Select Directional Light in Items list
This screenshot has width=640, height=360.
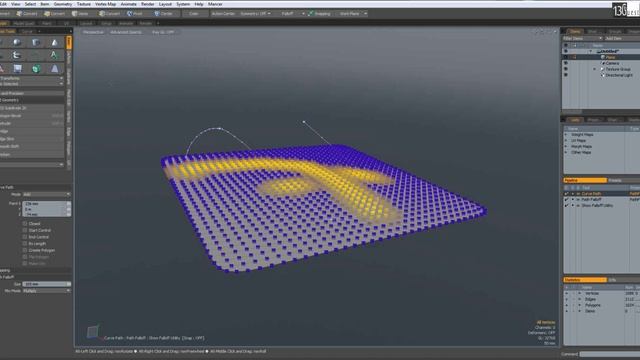pyautogui.click(x=619, y=75)
